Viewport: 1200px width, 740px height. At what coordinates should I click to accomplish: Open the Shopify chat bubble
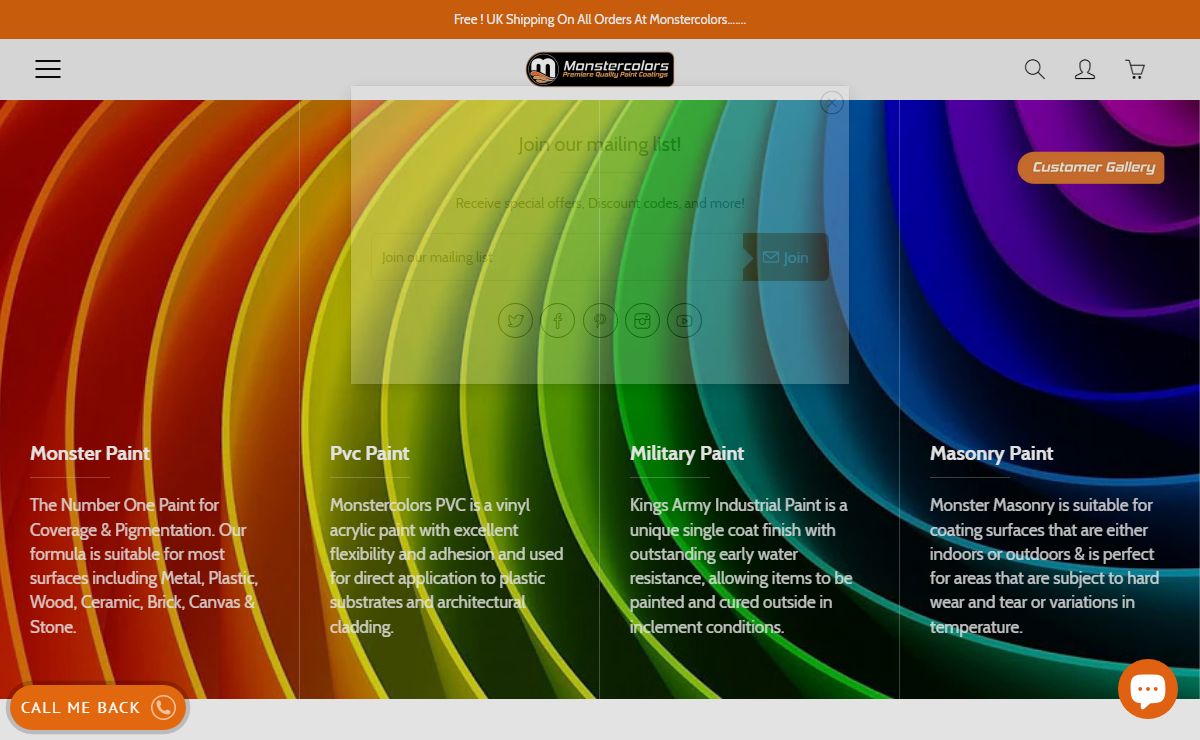tap(1148, 689)
